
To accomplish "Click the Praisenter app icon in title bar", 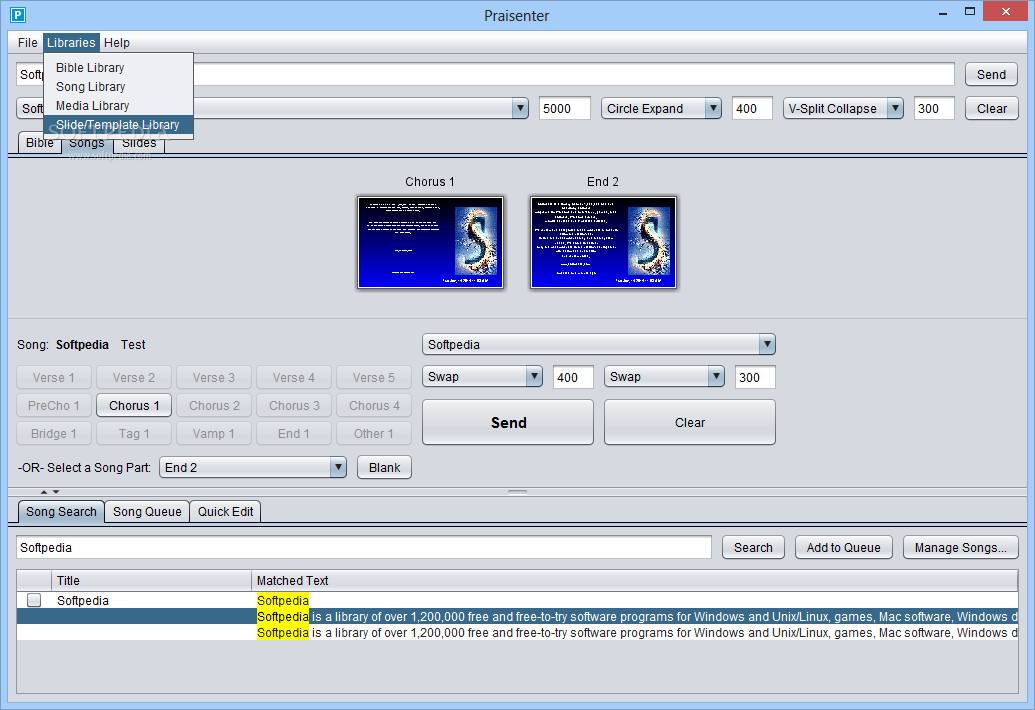I will 18,15.
